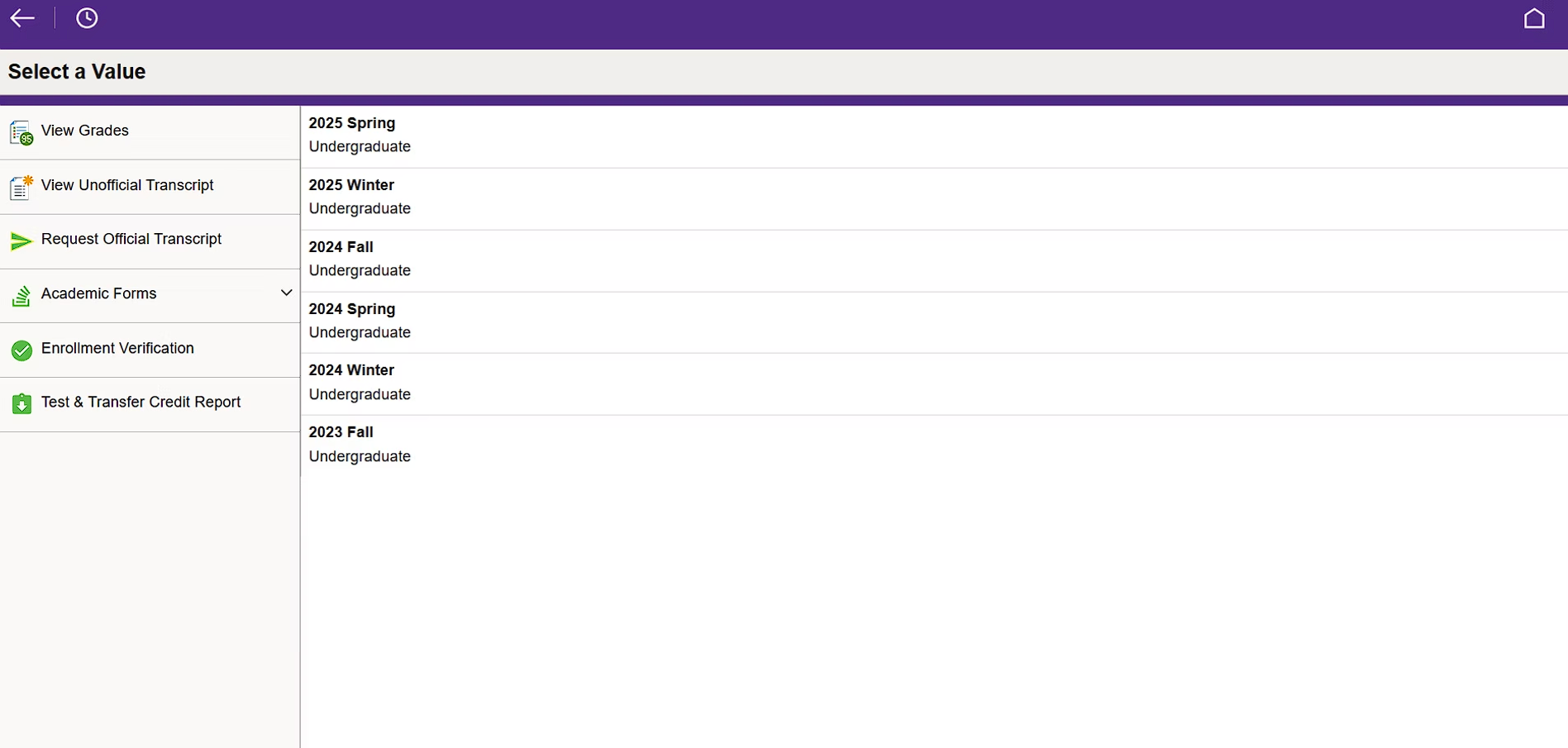Click the View Unofficial Transcript icon
Image resolution: width=1568 pixels, height=748 pixels.
click(21, 188)
